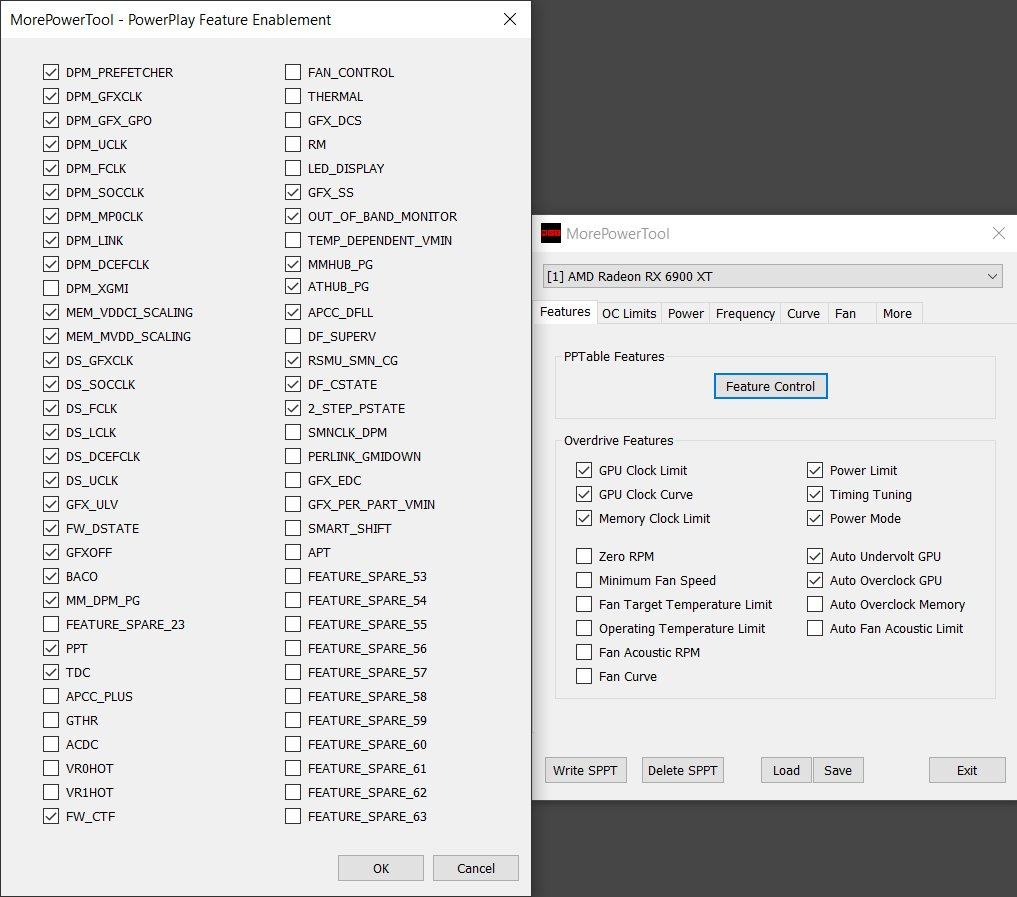The width and height of the screenshot is (1017, 897).
Task: Enable the DPM_XGMI checkbox
Action: click(x=51, y=288)
